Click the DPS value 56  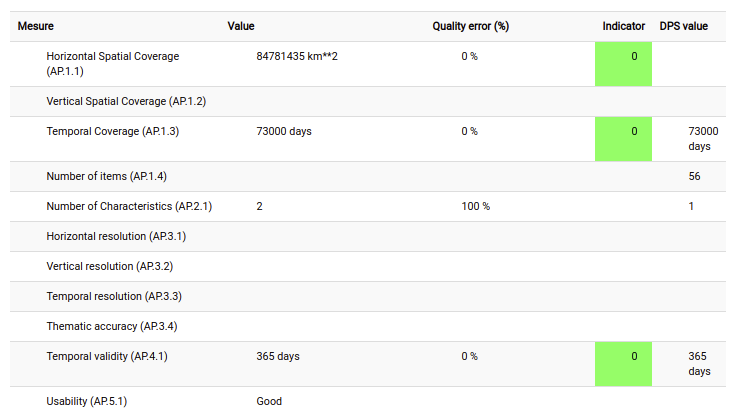coord(694,177)
